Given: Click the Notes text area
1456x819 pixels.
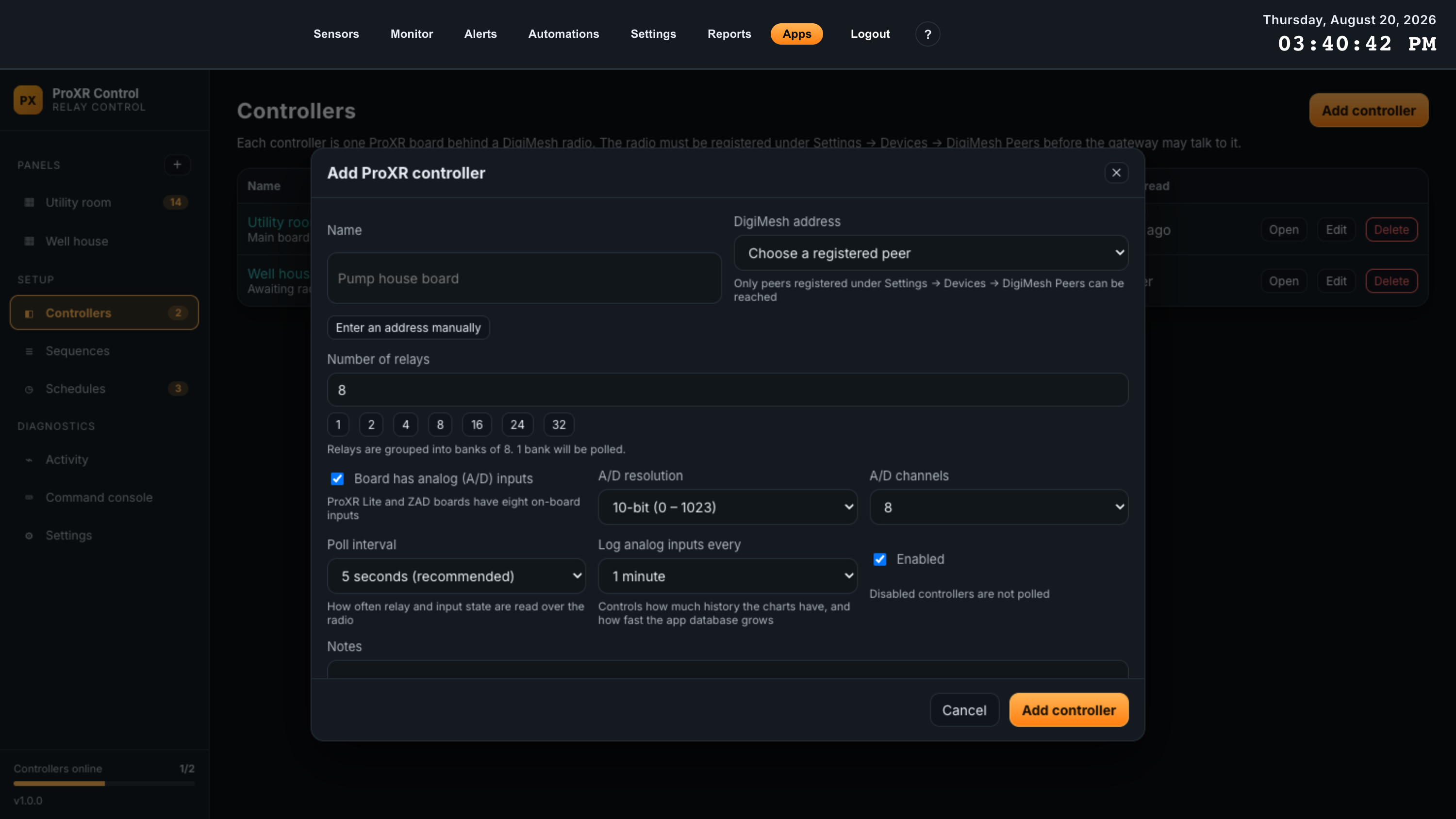Looking at the screenshot, I should [728, 669].
